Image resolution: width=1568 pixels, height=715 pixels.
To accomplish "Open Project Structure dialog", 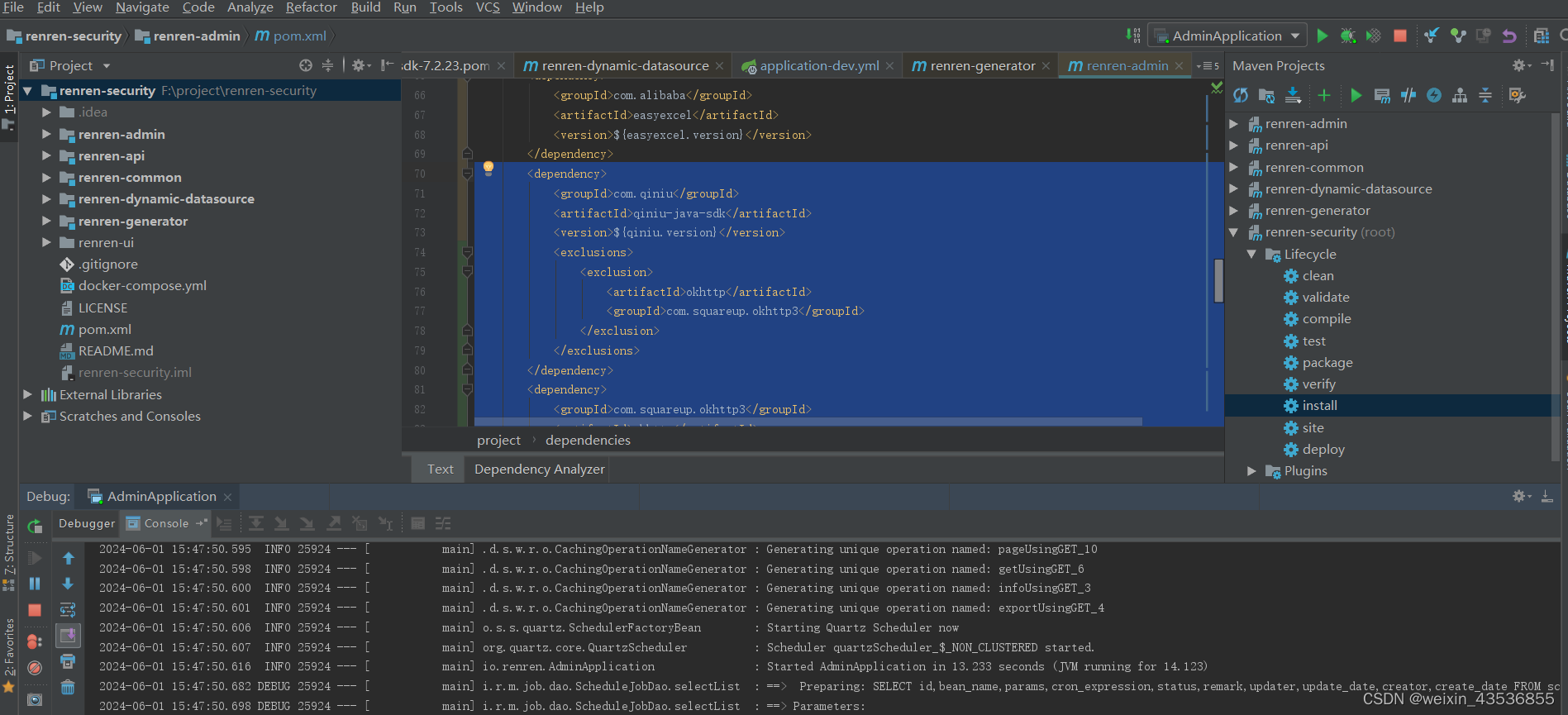I will (x=1542, y=36).
